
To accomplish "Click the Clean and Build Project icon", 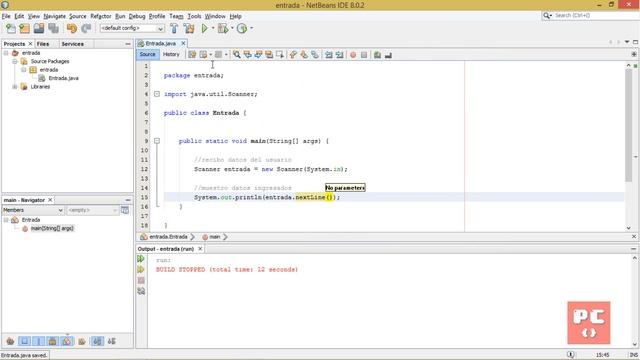I will click(189, 28).
